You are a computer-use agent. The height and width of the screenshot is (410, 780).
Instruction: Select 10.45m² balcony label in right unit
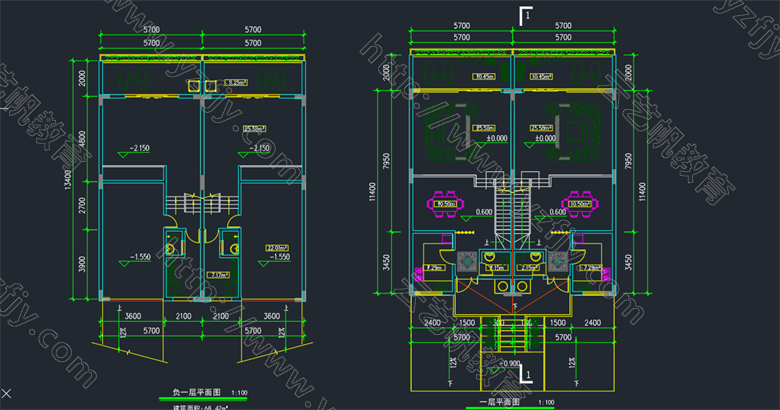click(541, 77)
